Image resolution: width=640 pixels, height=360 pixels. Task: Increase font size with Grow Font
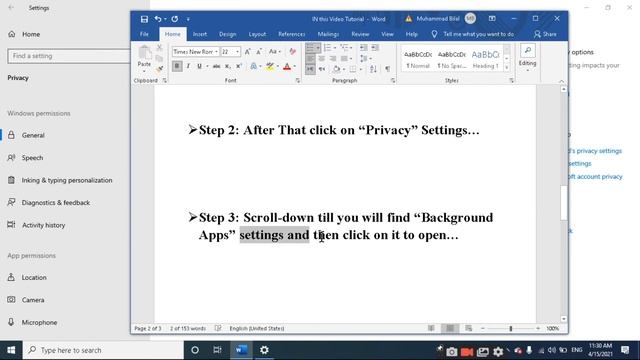pyautogui.click(x=248, y=51)
